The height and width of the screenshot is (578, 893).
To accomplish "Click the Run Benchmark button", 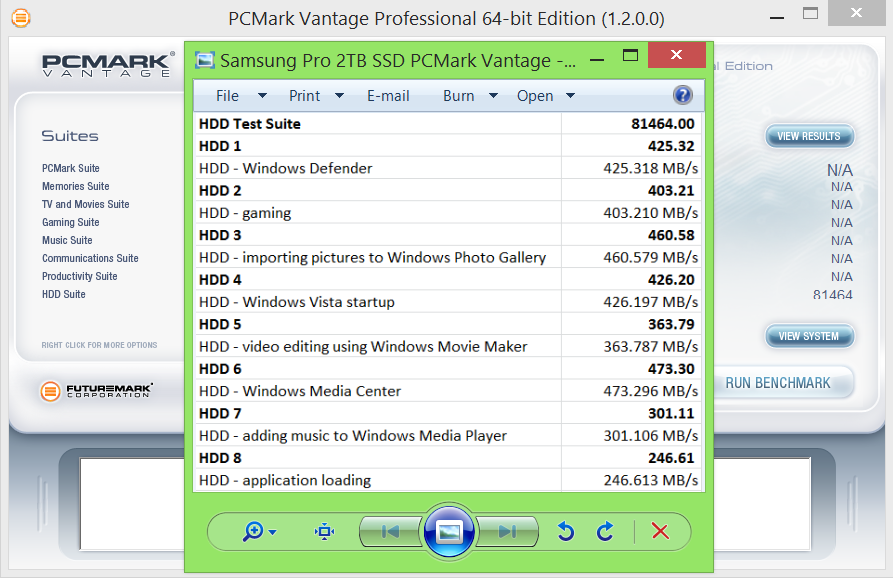I will click(778, 383).
